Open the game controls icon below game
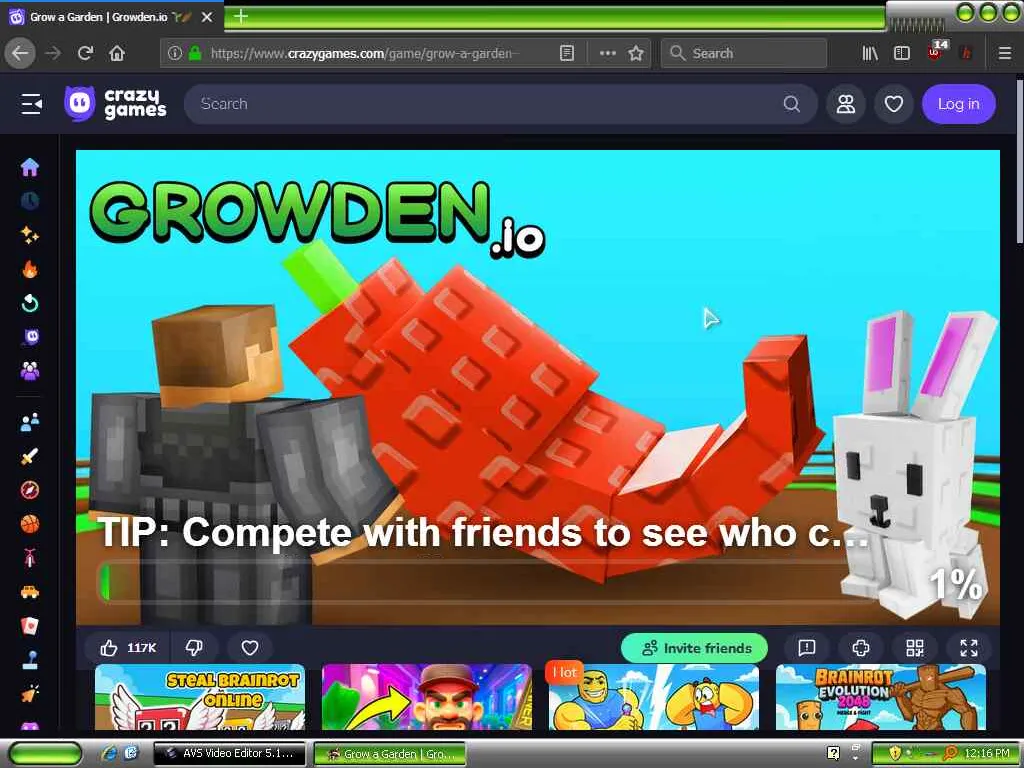 (x=861, y=648)
